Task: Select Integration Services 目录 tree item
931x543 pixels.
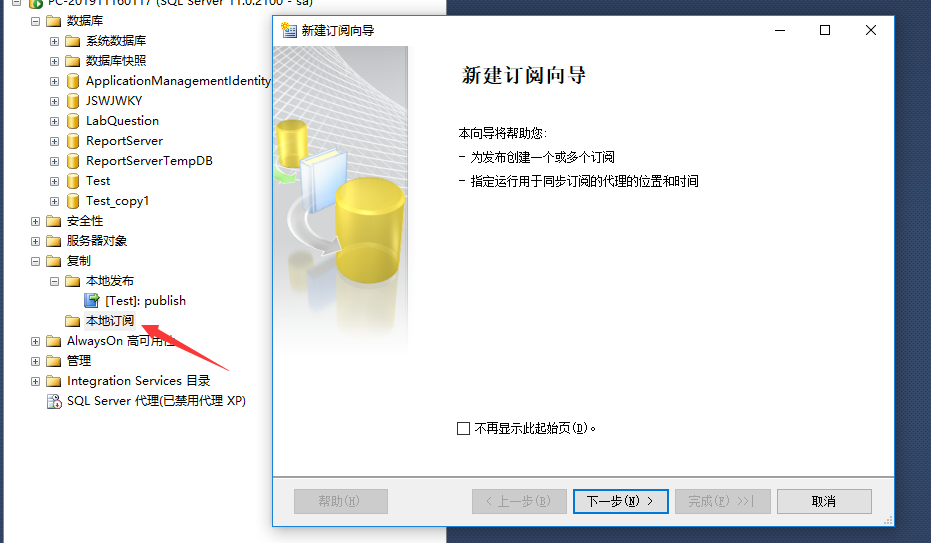Action: tap(138, 381)
